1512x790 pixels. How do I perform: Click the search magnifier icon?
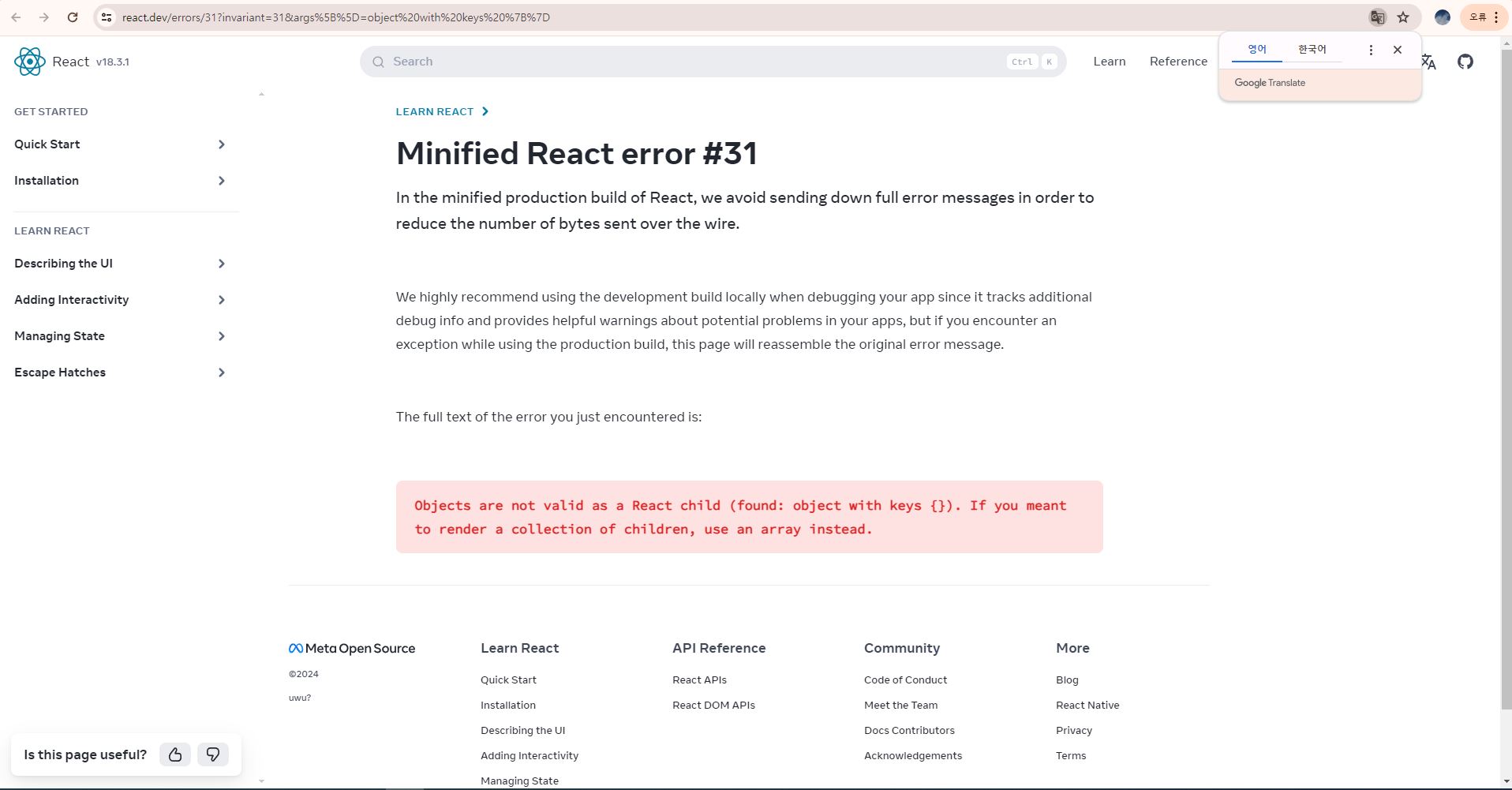click(378, 62)
